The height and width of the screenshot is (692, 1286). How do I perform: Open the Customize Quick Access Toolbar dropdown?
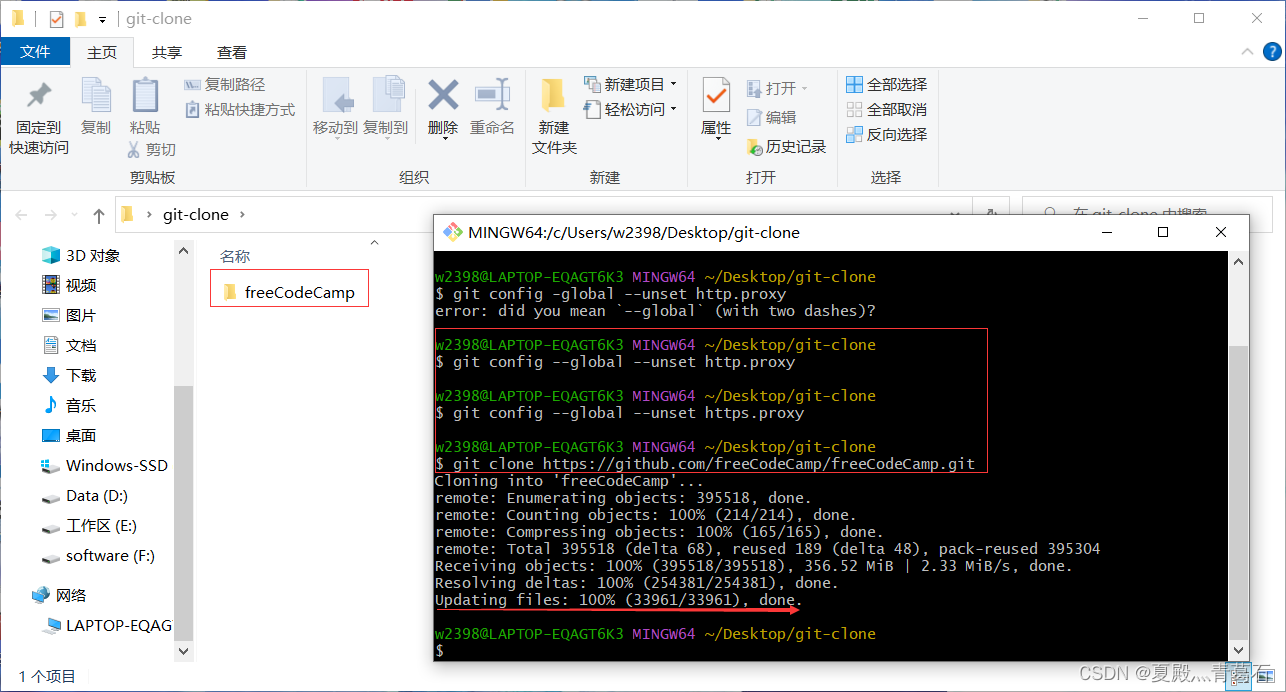click(x=102, y=19)
